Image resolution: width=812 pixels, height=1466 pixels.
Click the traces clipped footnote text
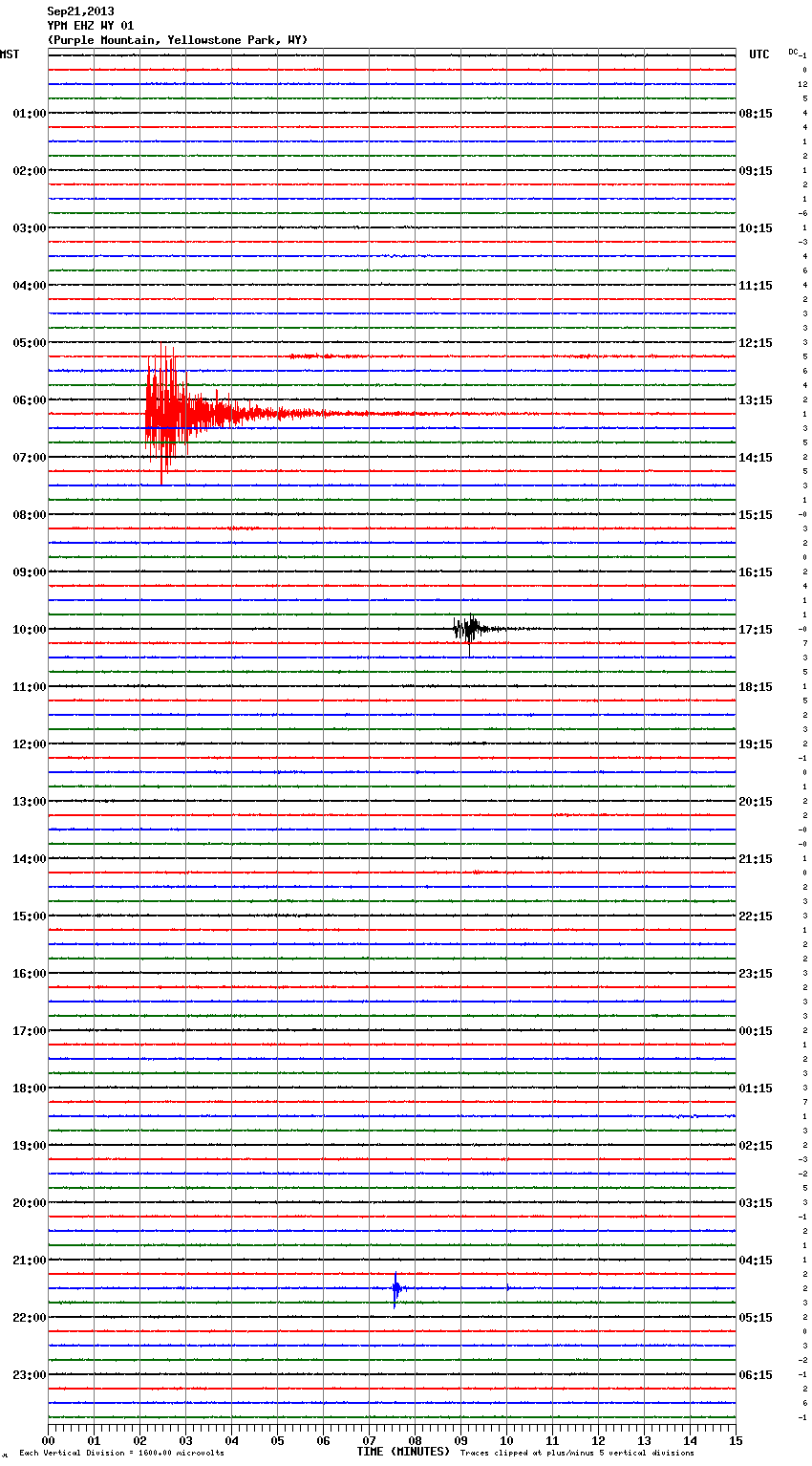[577, 1454]
